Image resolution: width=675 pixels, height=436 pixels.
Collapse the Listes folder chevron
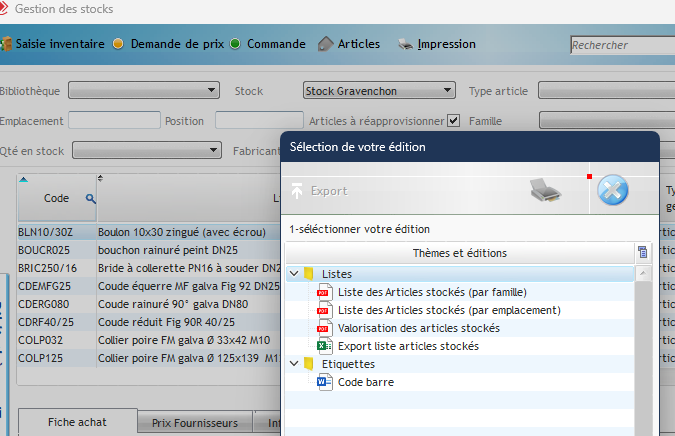pos(294,274)
